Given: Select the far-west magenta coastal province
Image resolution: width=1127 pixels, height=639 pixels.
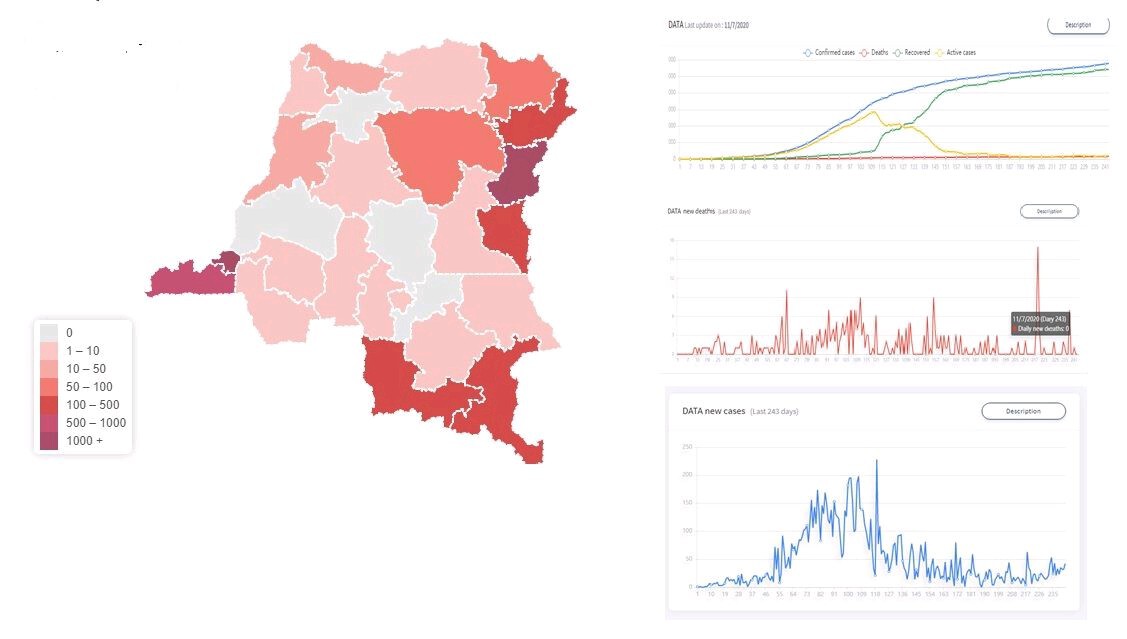Looking at the screenshot, I should click(185, 279).
